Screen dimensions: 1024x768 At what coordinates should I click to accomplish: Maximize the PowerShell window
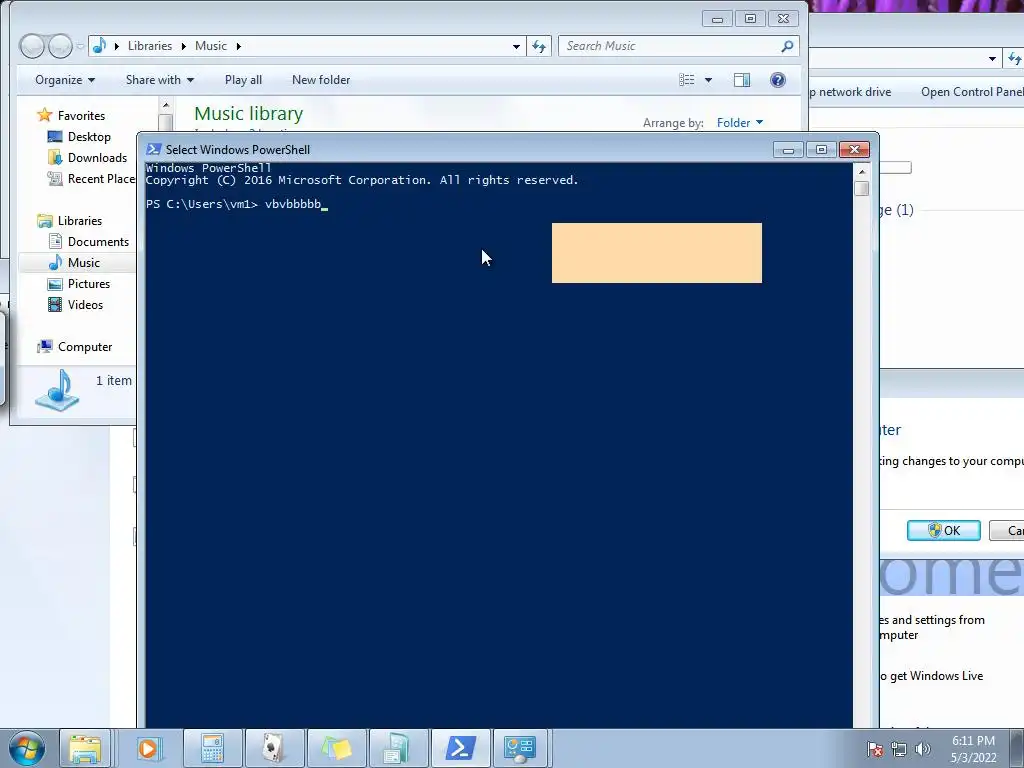(821, 150)
